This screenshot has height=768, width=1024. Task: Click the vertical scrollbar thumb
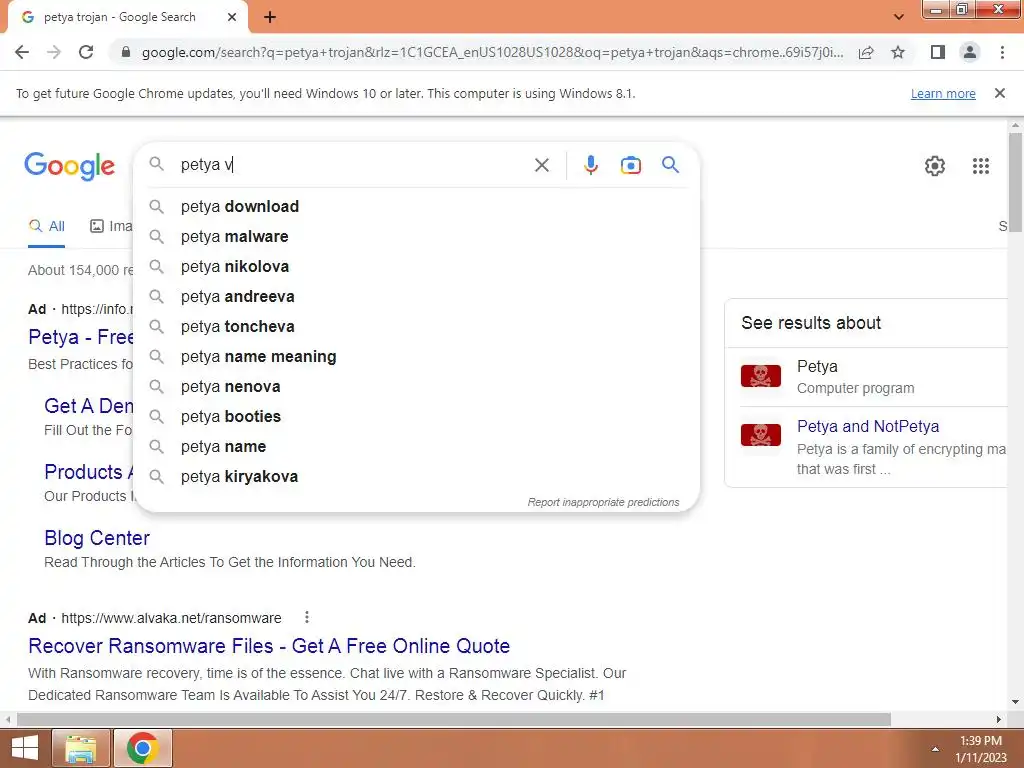click(x=1015, y=181)
